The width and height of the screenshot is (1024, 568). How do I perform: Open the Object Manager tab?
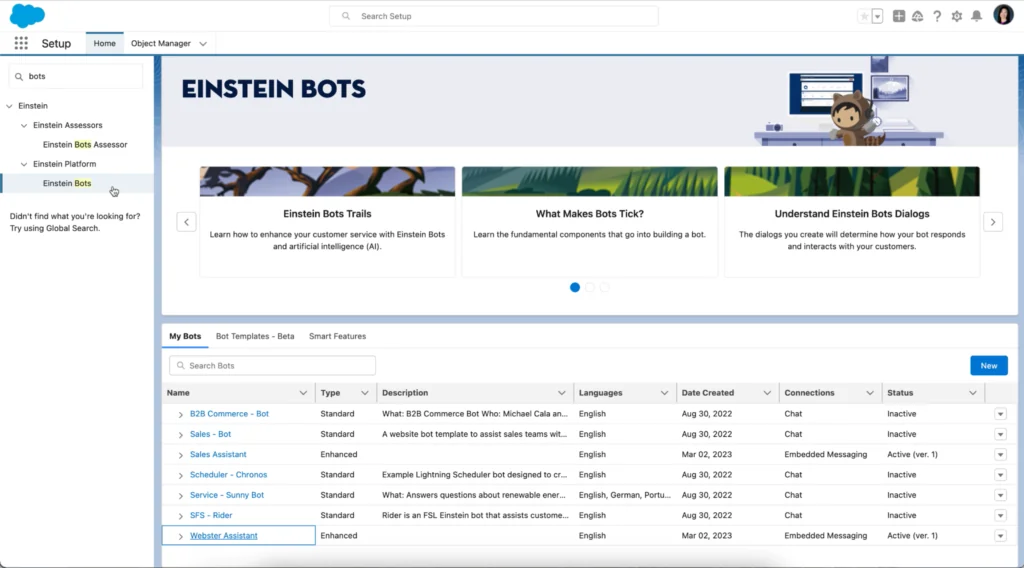[x=161, y=43]
